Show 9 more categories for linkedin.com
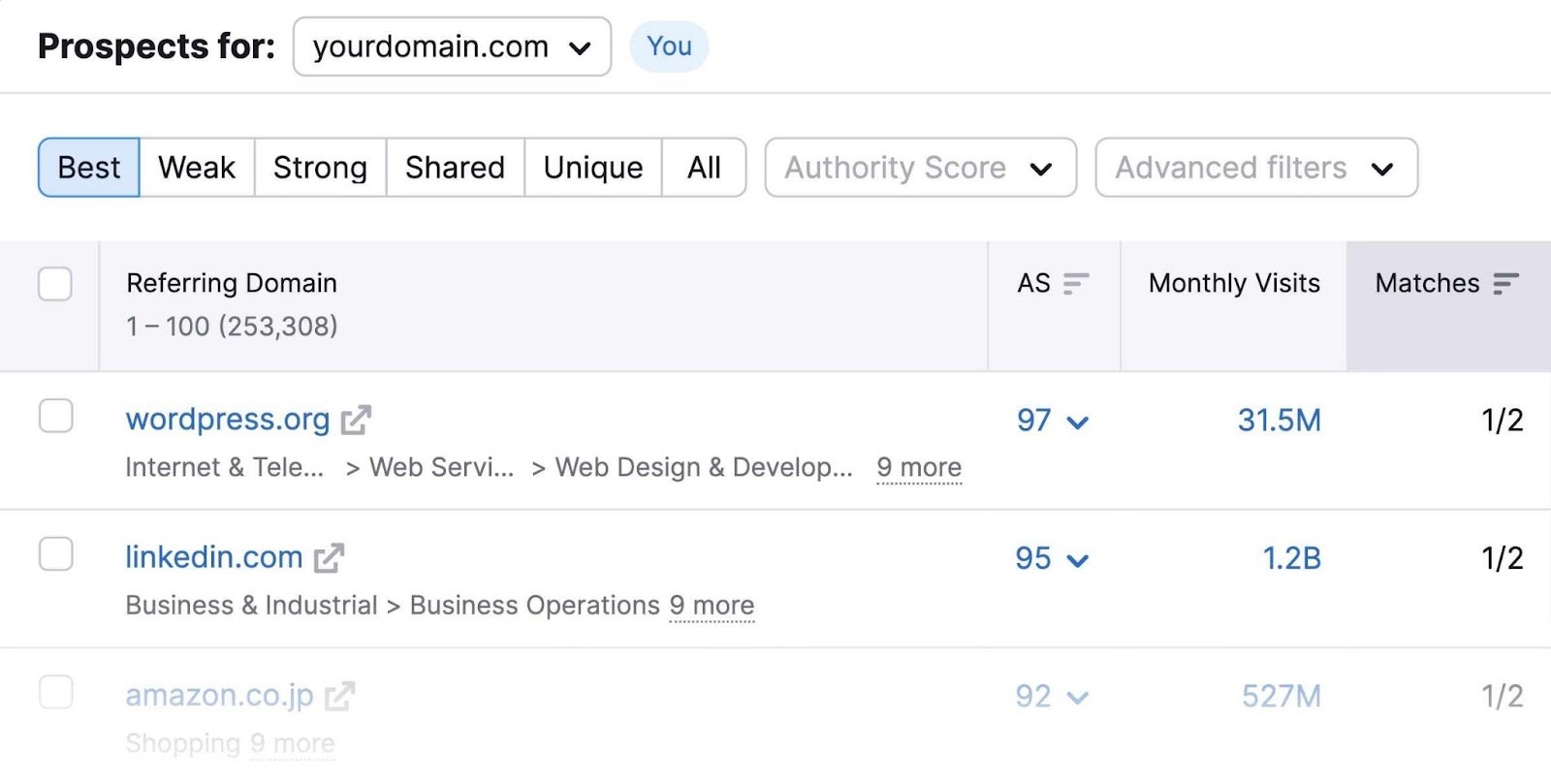This screenshot has height=784, width=1551. coord(712,606)
